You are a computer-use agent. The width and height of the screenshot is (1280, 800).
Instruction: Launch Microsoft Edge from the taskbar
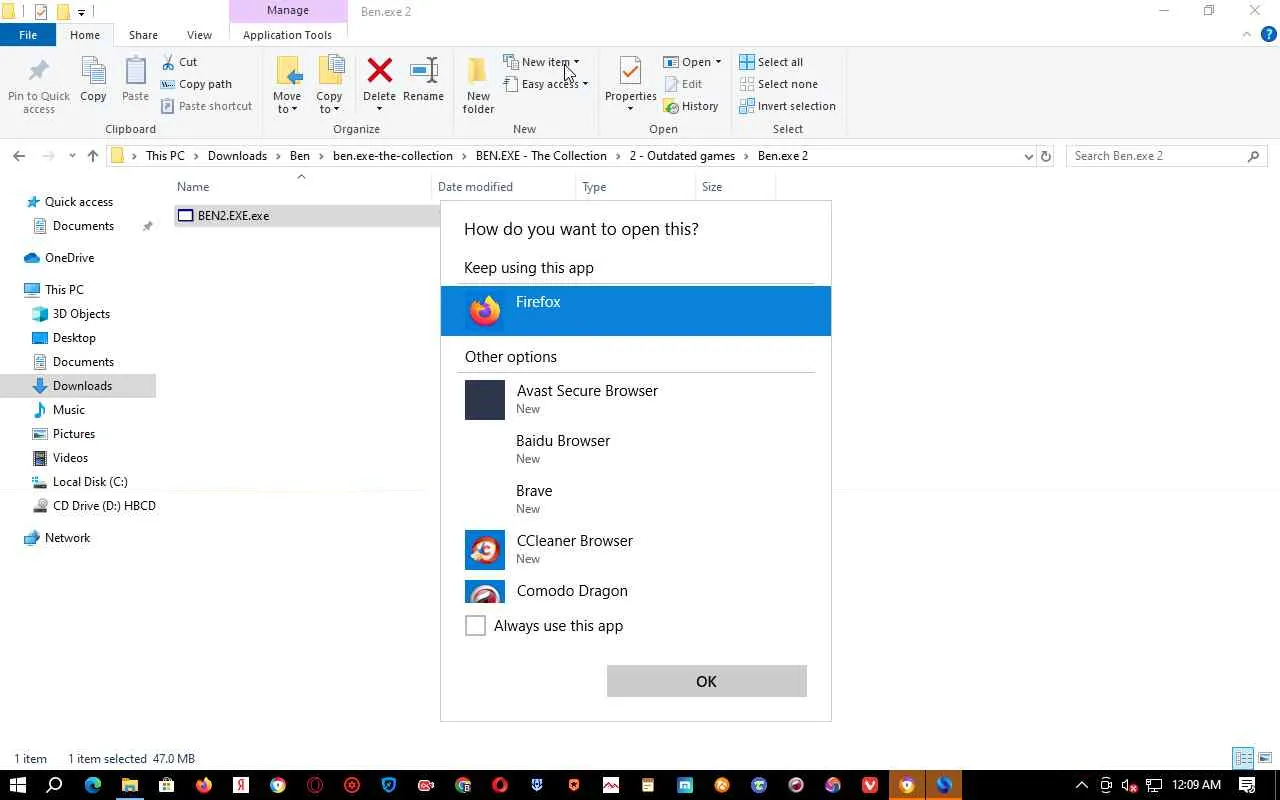pos(92,785)
